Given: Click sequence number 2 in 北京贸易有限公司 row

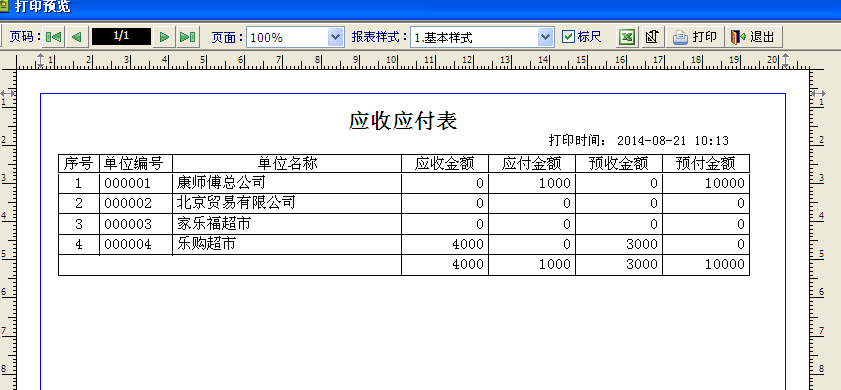Looking at the screenshot, I should pos(79,204).
